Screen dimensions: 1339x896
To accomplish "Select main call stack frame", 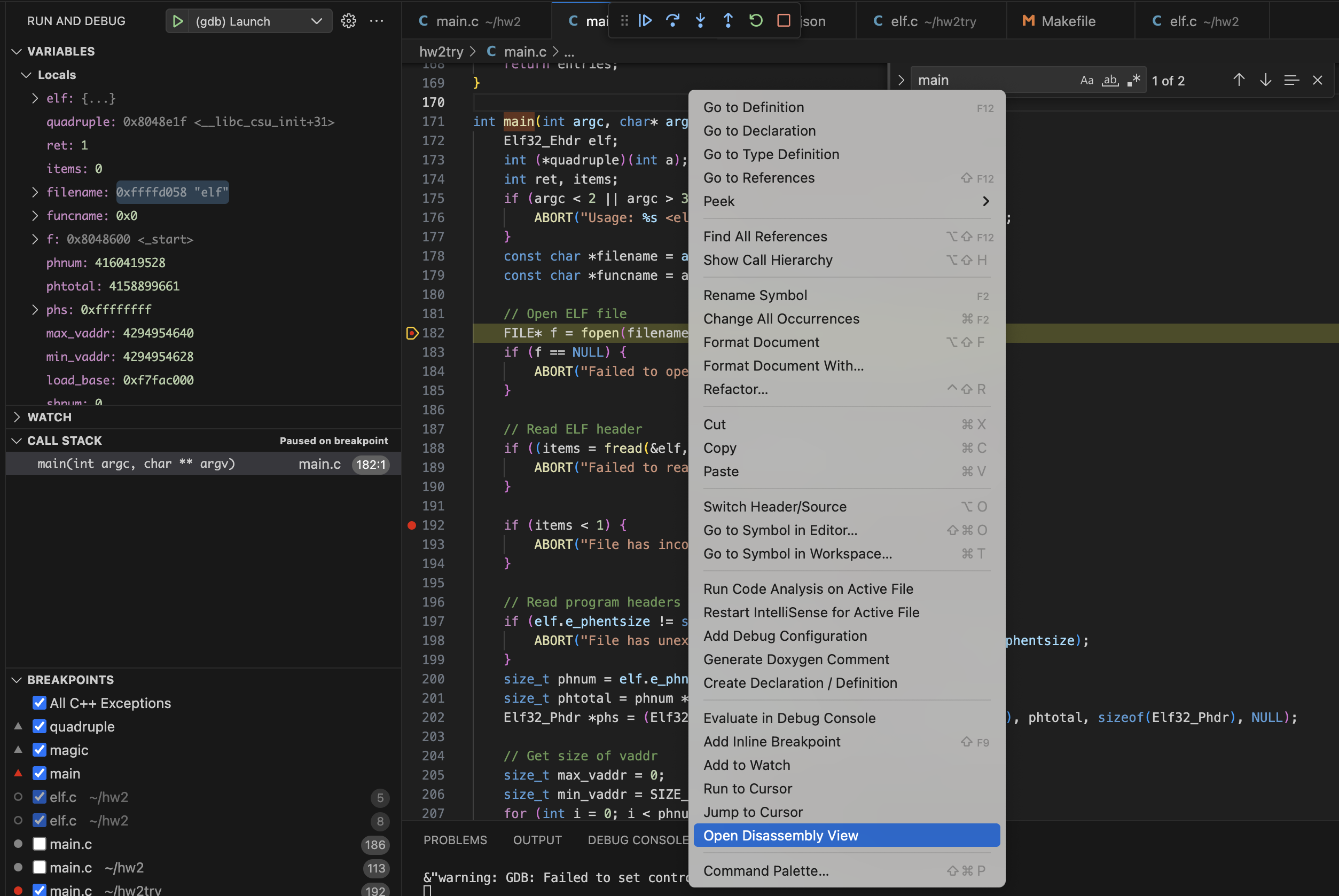I will (137, 464).
